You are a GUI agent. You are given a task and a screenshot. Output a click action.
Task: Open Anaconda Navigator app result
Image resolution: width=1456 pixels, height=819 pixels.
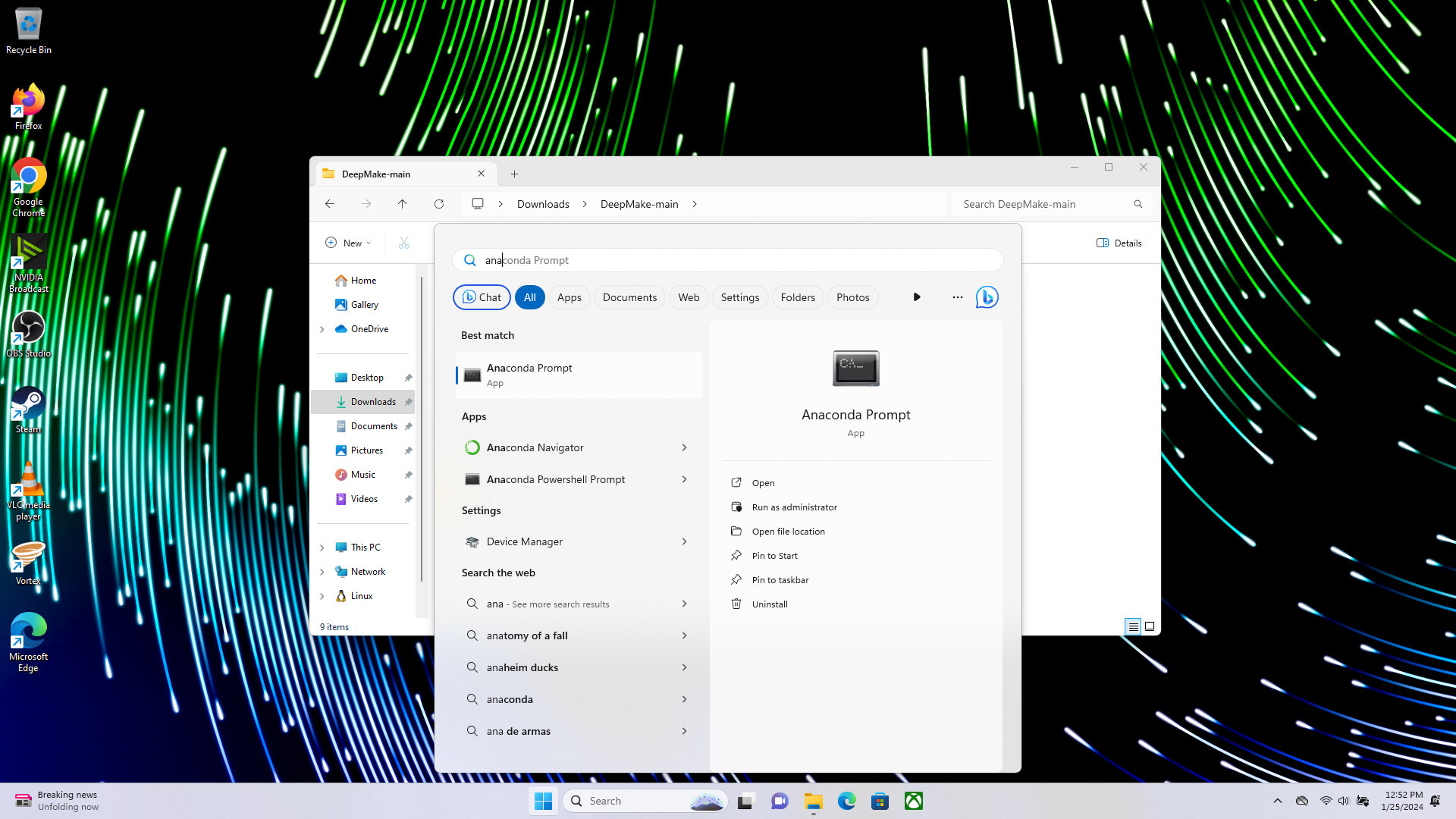(x=535, y=447)
